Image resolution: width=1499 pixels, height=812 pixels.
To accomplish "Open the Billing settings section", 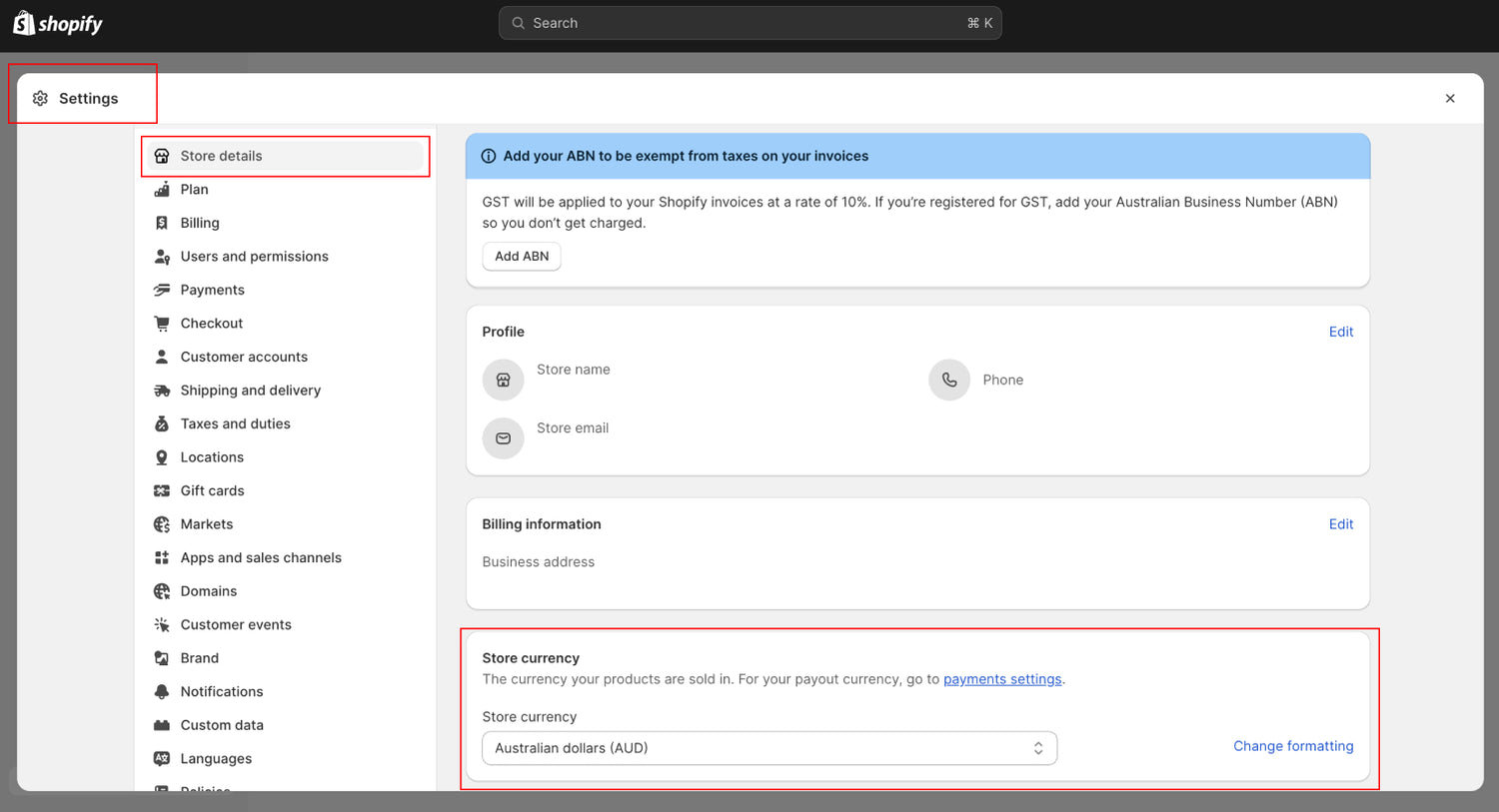I will pyautogui.click(x=200, y=223).
